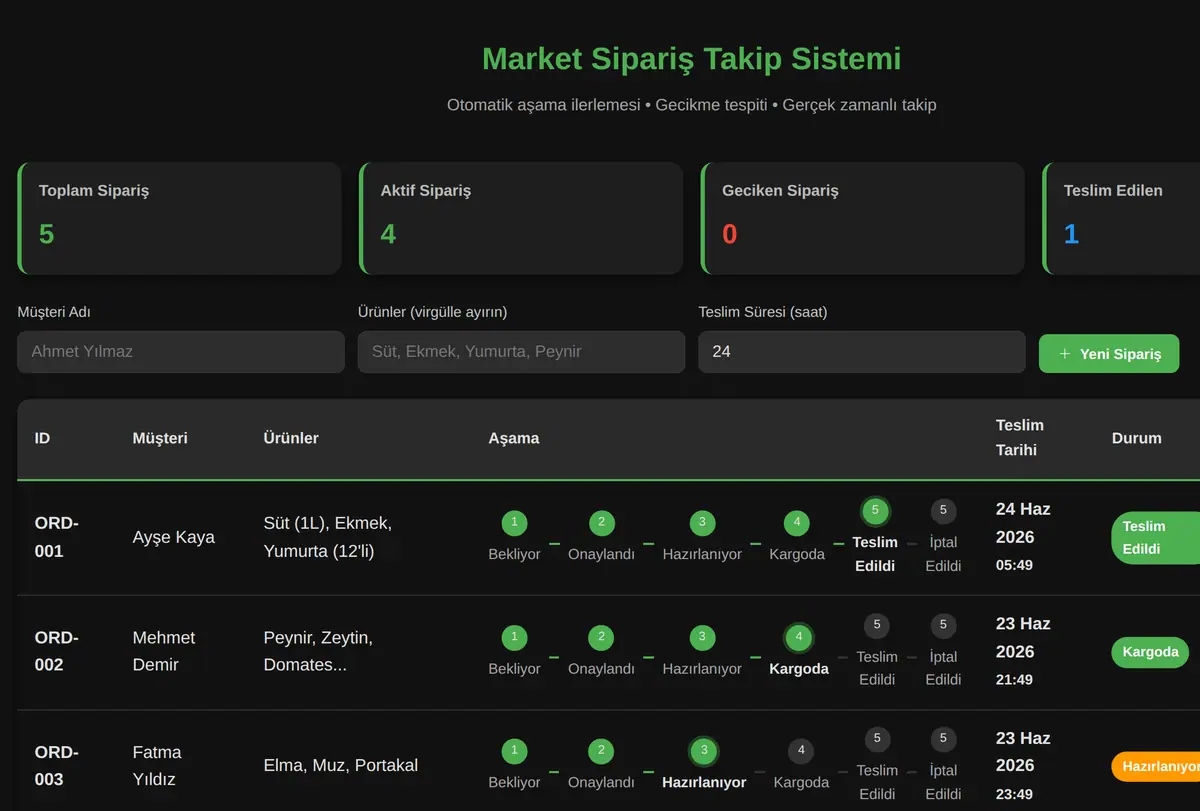Click step 4 Kargoda circle for ORD-001

point(797,523)
